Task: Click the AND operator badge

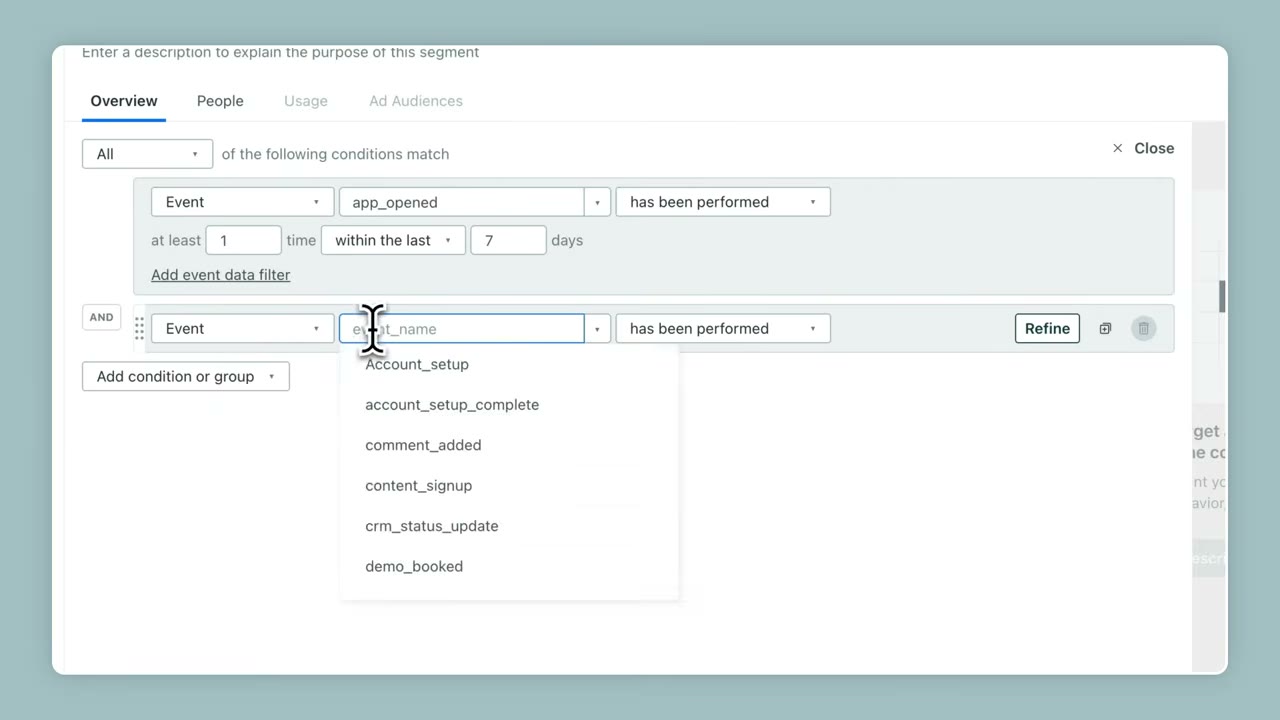Action: tap(101, 317)
